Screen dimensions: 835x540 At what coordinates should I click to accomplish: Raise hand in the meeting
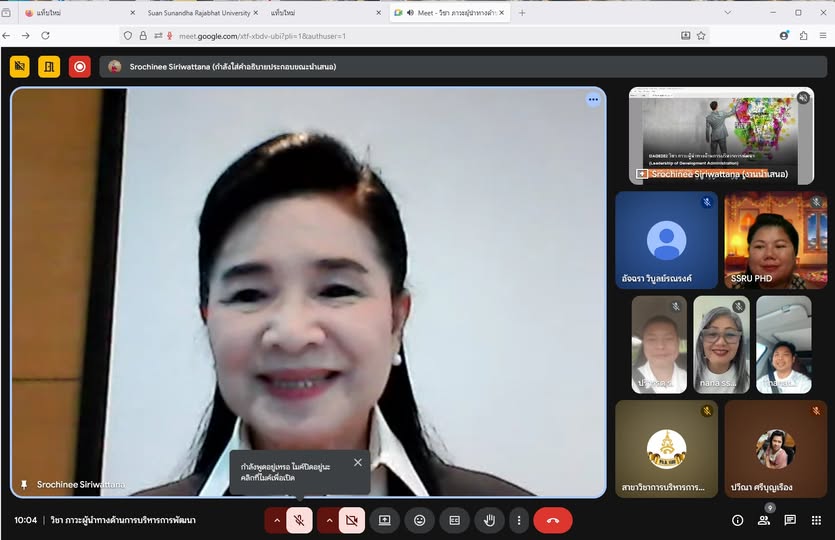coord(489,520)
